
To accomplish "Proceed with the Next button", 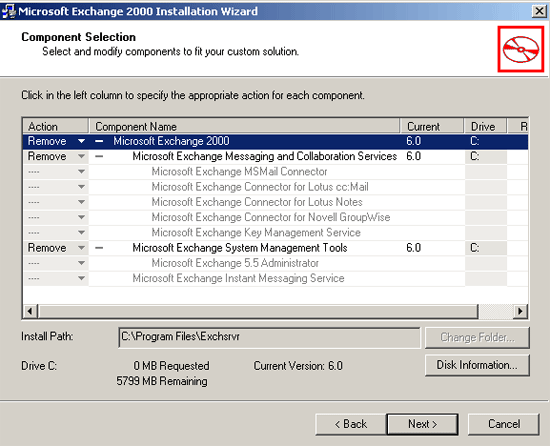I will 422,424.
